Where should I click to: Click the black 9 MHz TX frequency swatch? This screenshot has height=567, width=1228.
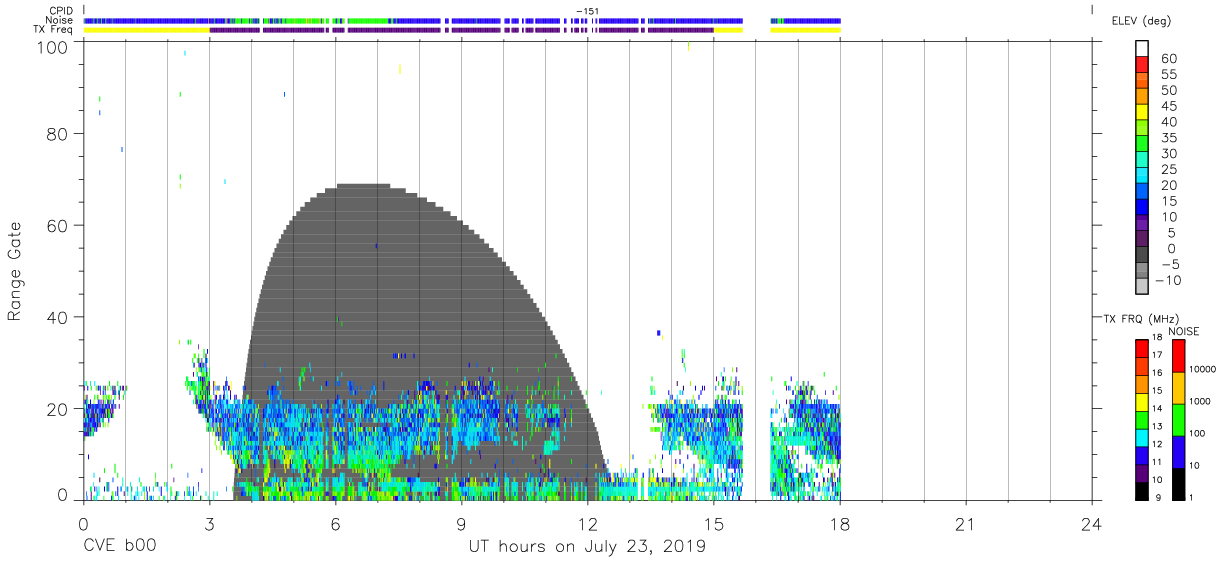[1142, 490]
